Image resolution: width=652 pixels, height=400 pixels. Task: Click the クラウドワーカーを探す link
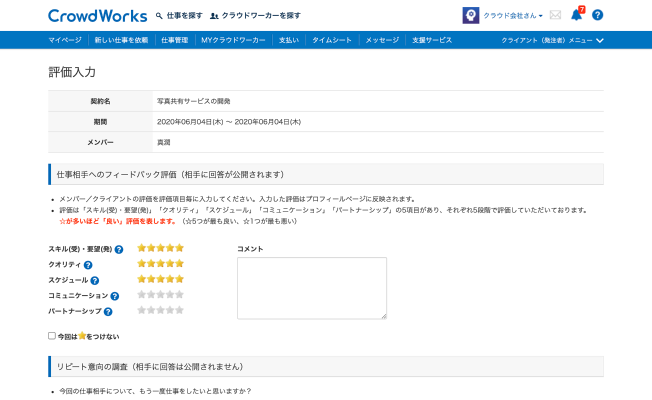(255, 16)
